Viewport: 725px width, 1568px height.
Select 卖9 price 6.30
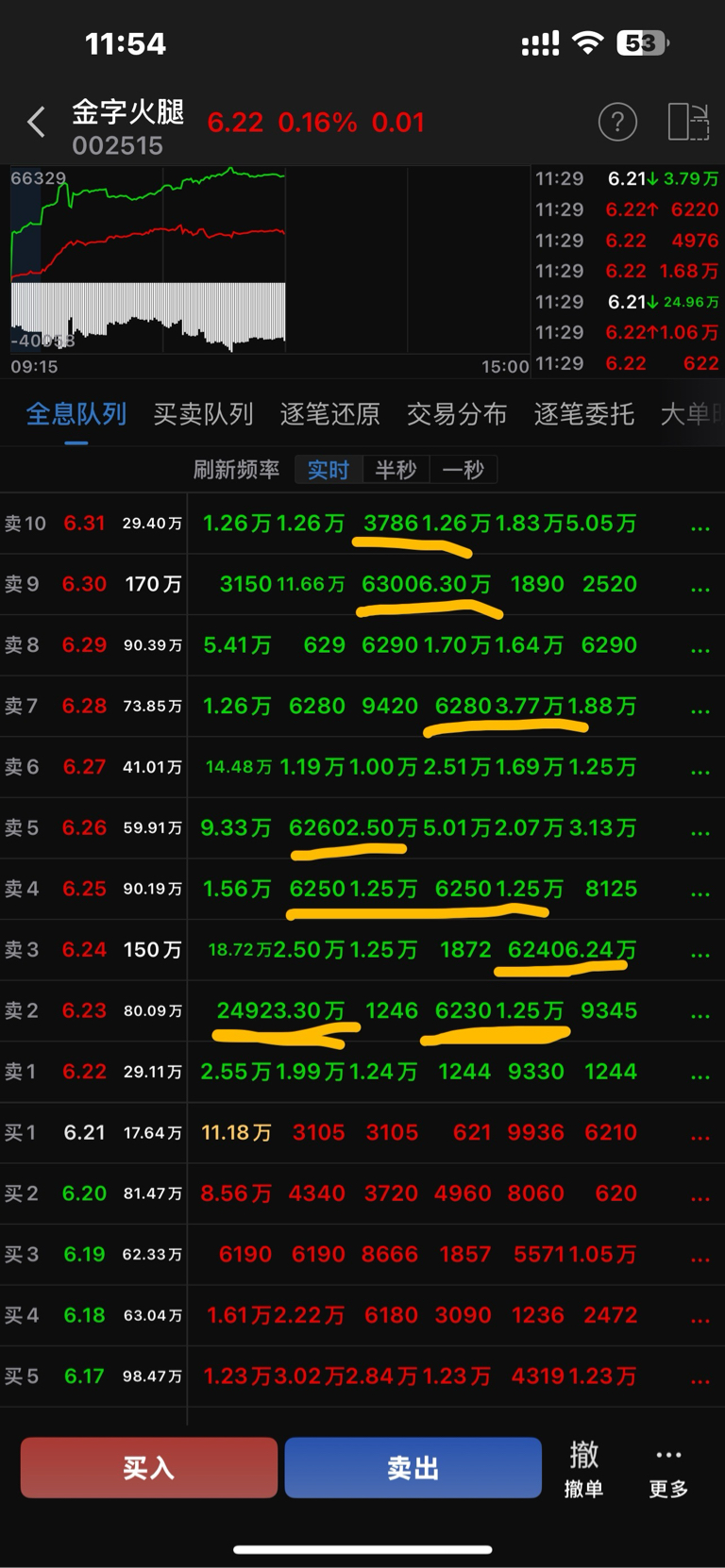pos(84,584)
